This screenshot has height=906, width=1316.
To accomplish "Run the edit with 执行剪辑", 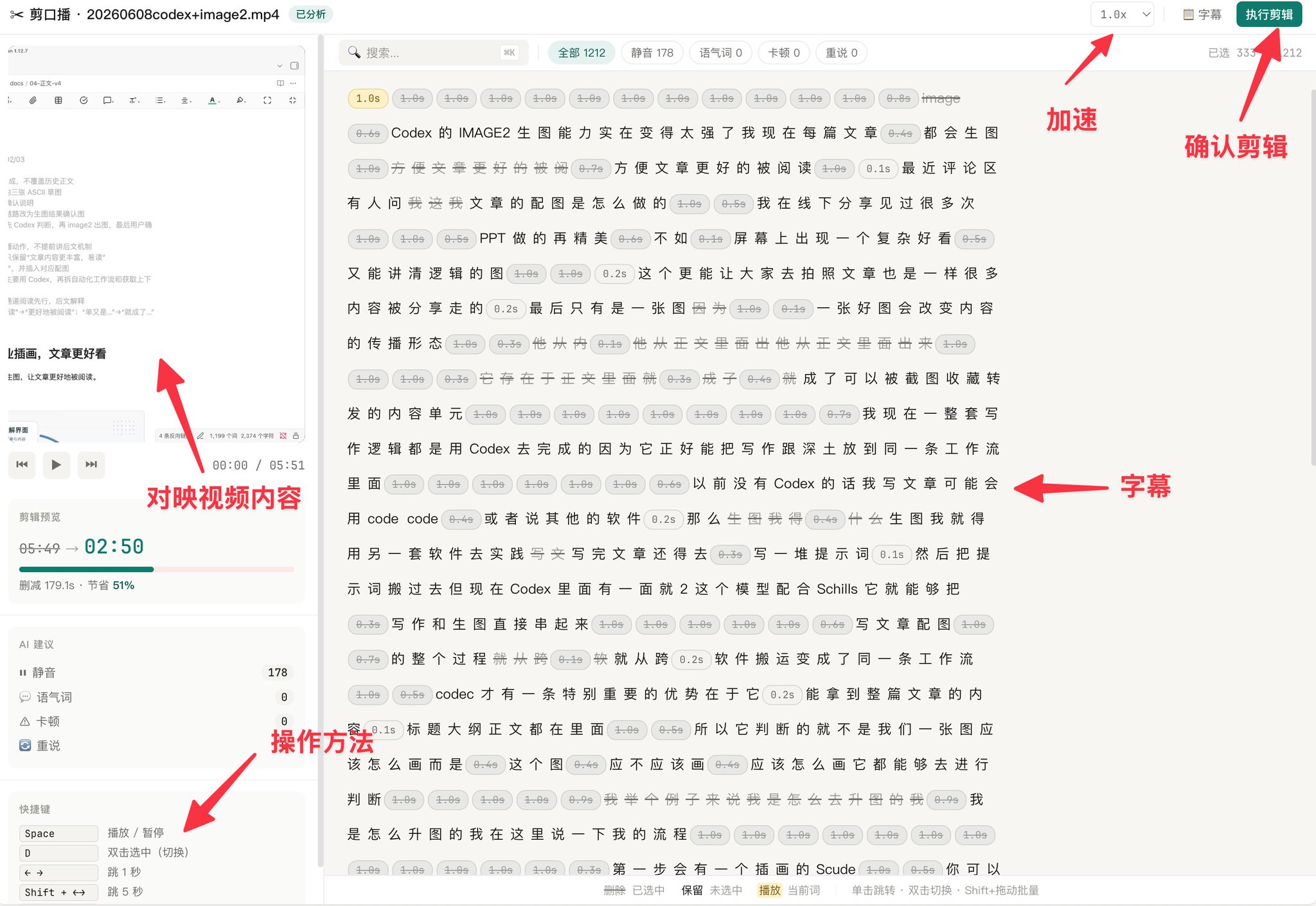I will pos(1269,14).
